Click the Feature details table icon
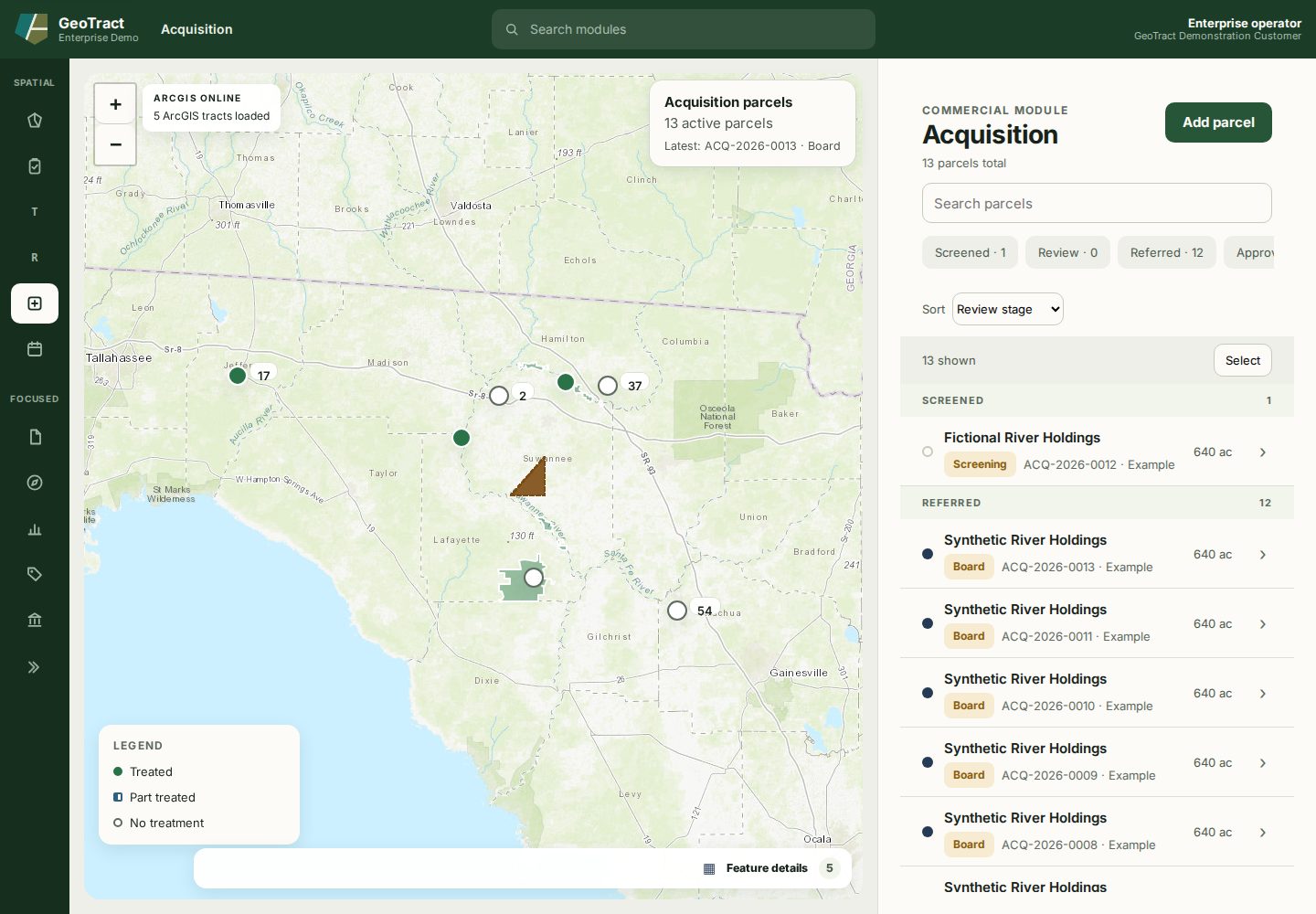This screenshot has width=1316, height=914. pos(709,868)
